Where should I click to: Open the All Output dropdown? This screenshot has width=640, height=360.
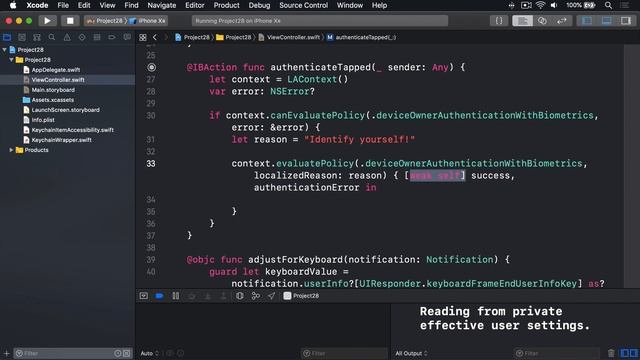(411, 353)
